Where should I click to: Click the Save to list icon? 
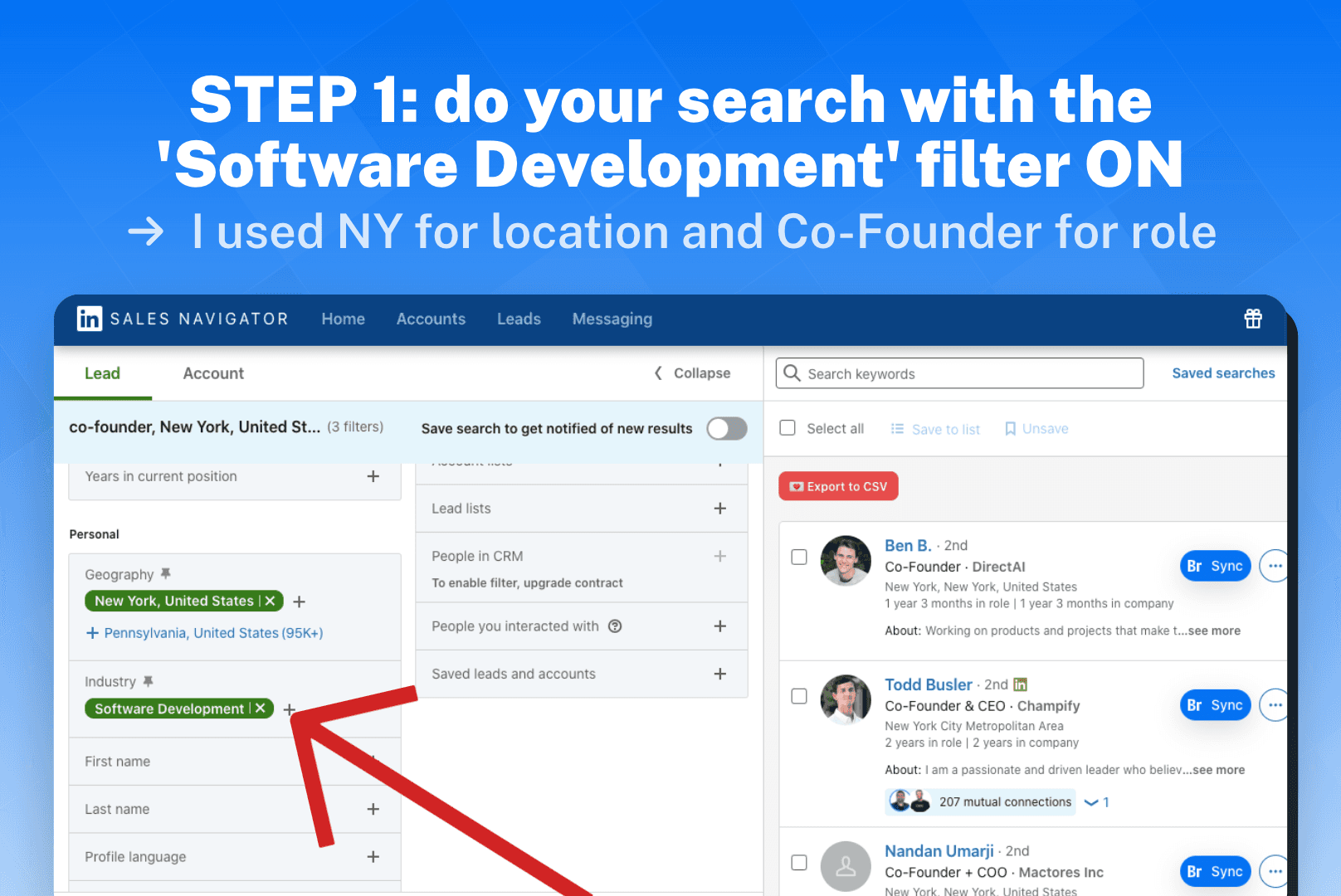897,429
